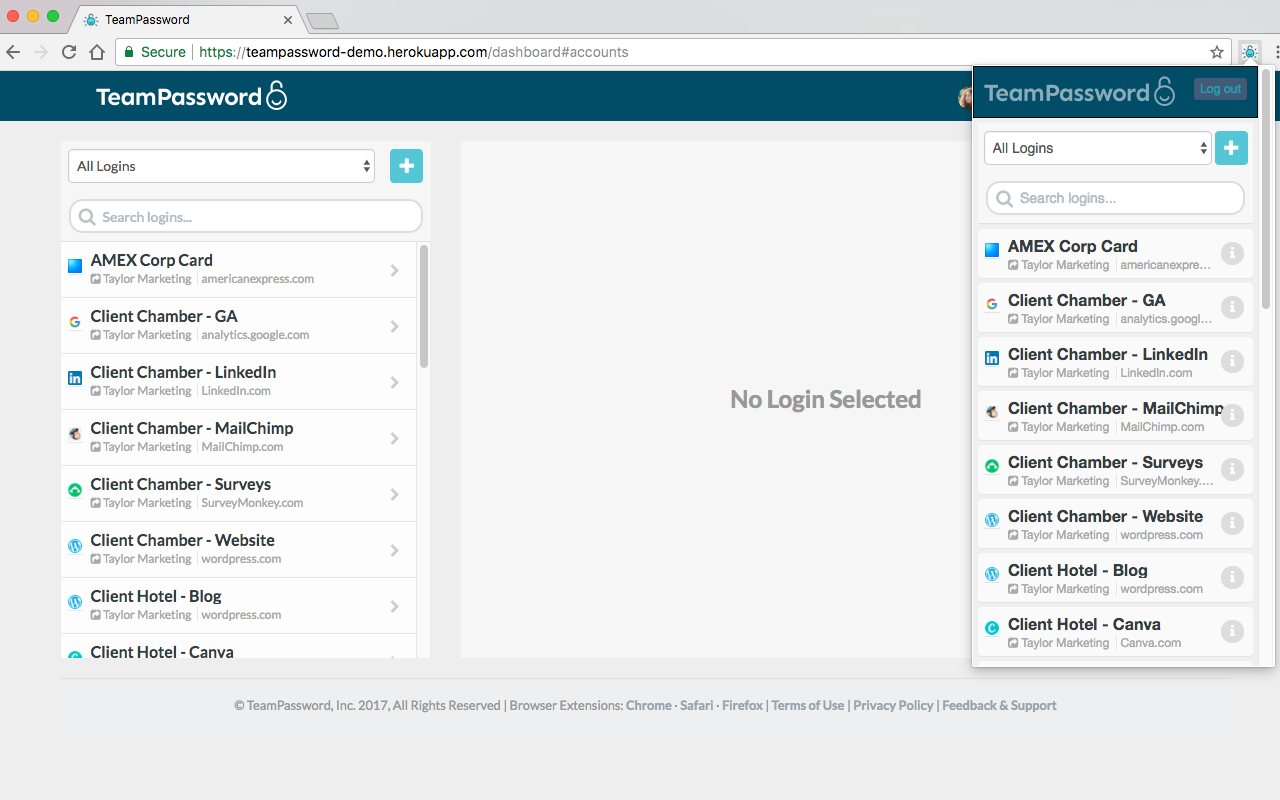
Task: Bookmark page with the star icon
Action: tap(1217, 52)
